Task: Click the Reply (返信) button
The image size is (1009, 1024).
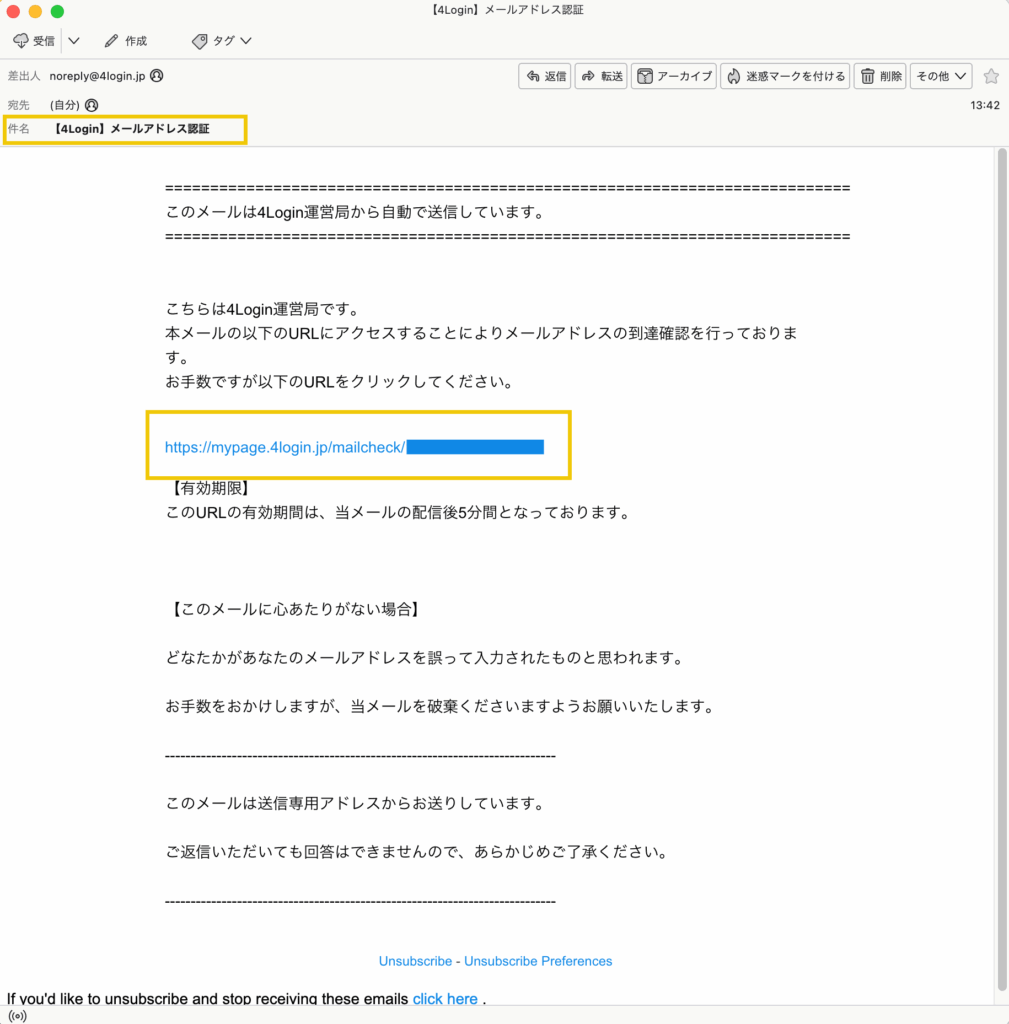Action: pyautogui.click(x=545, y=76)
